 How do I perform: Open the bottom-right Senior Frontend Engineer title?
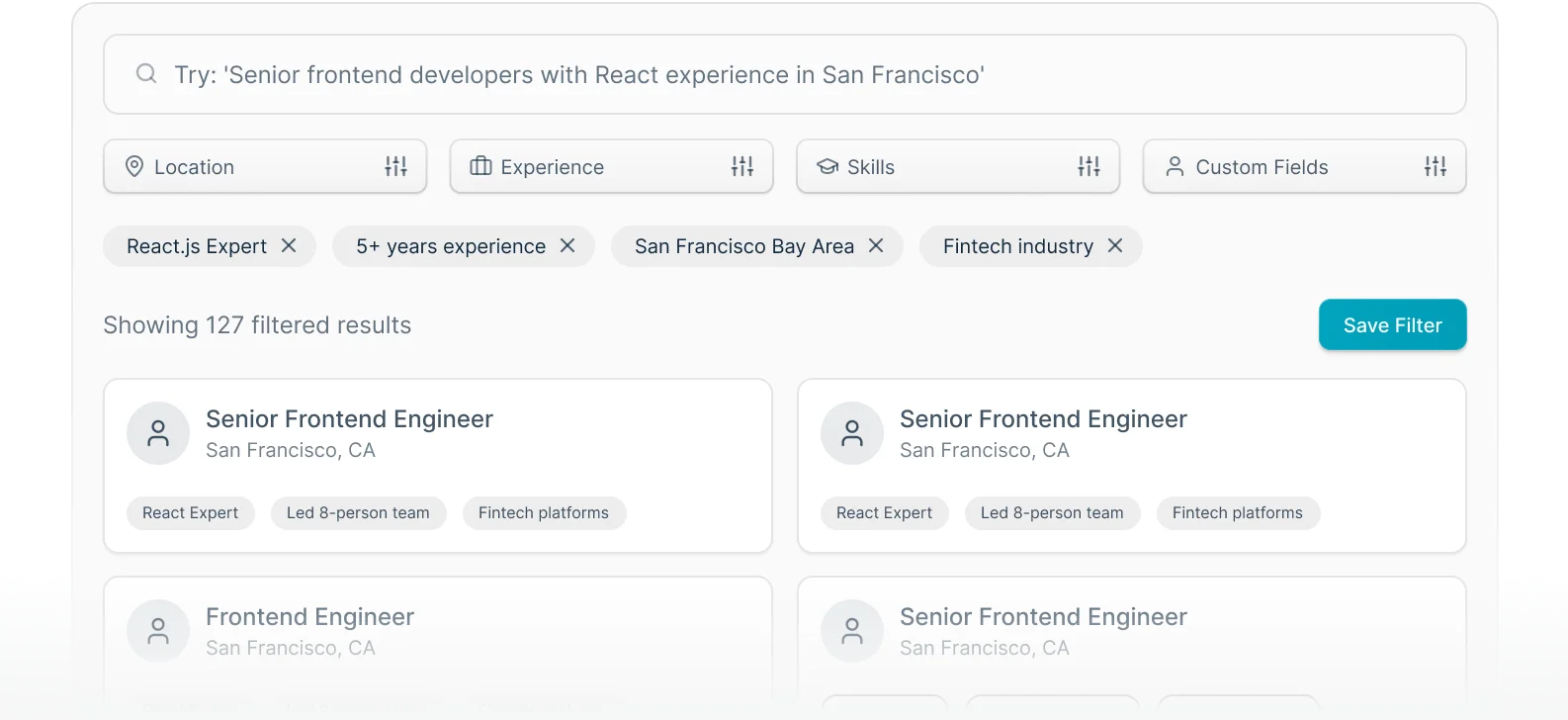[x=1043, y=617]
